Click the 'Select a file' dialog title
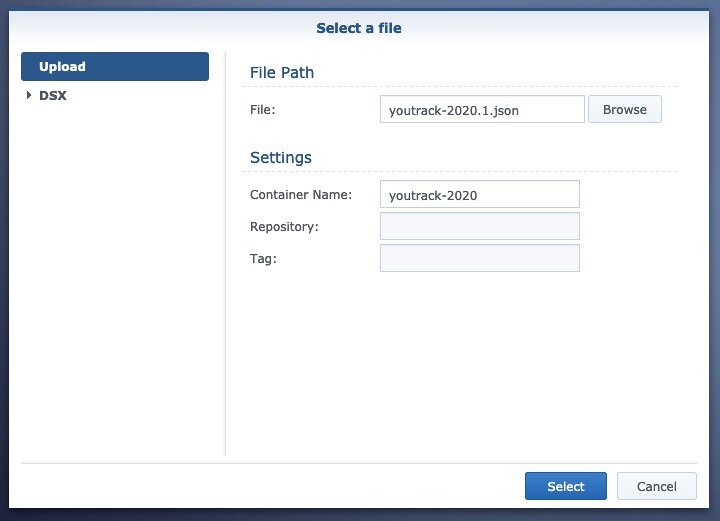Viewport: 720px width, 521px height. [359, 28]
